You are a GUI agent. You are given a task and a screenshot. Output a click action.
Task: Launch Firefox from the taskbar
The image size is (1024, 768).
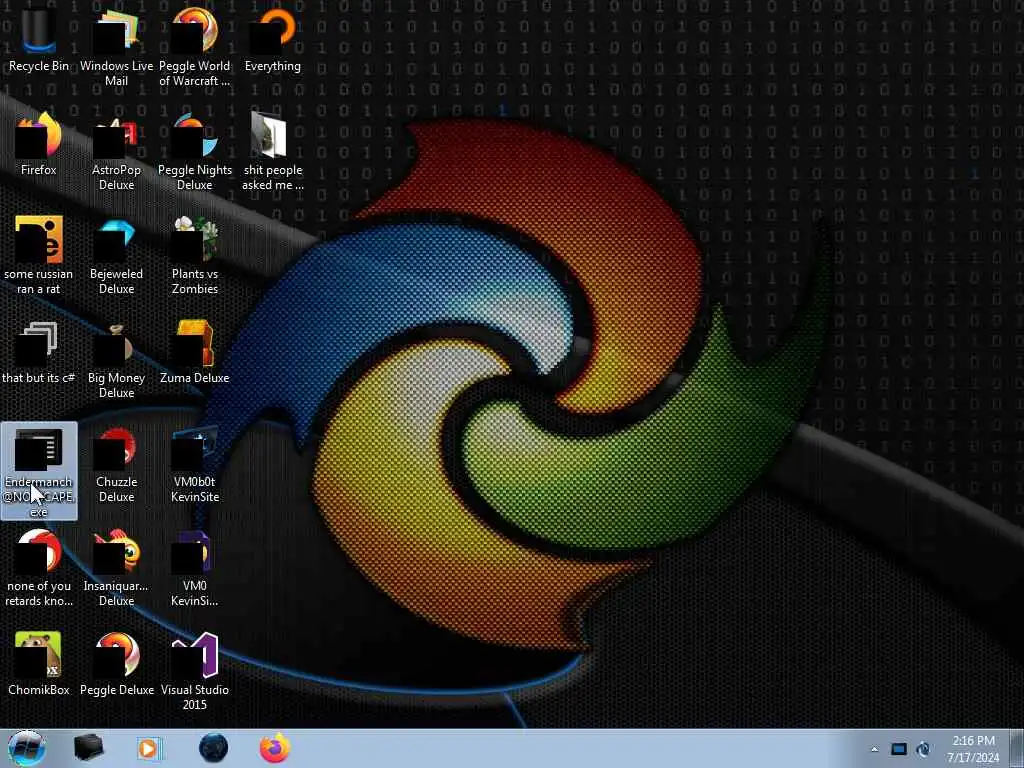275,748
